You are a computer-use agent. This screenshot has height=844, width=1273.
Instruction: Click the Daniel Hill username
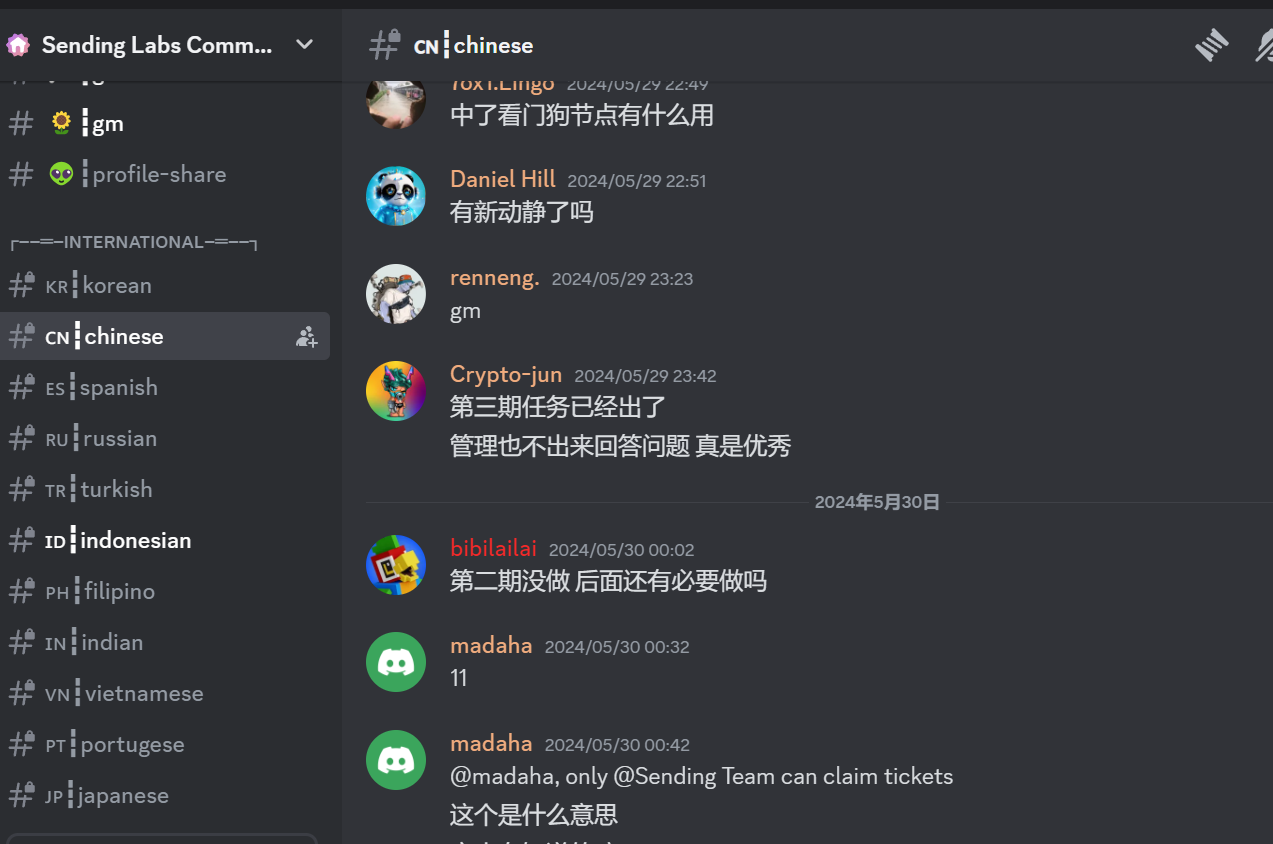(x=503, y=179)
